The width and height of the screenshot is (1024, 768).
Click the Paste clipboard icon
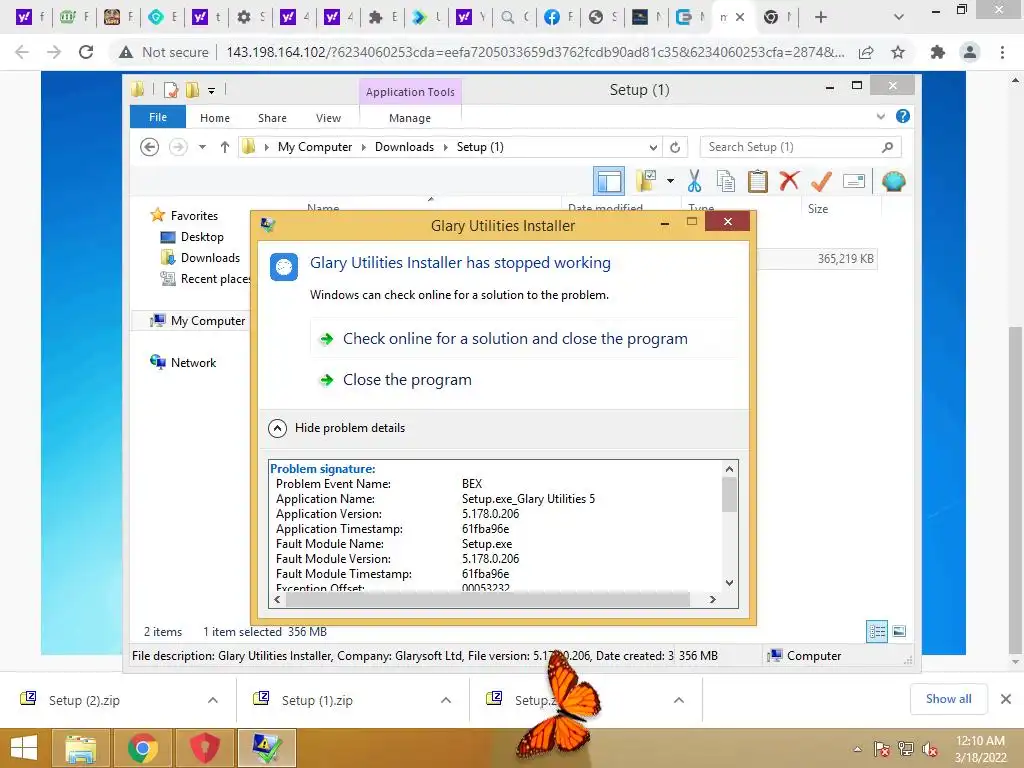tap(758, 181)
